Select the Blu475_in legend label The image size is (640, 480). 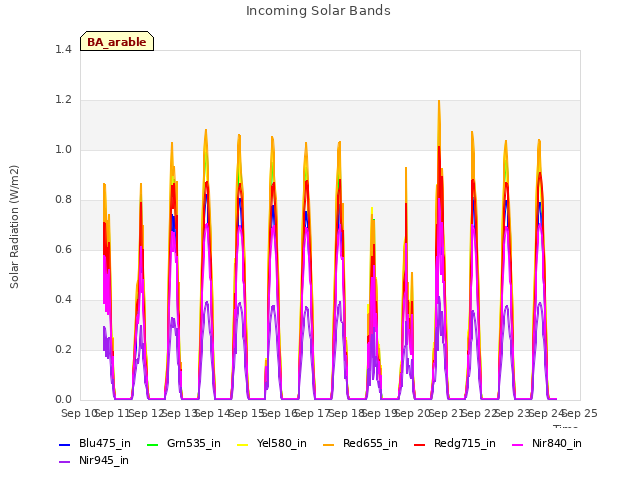click(105, 444)
